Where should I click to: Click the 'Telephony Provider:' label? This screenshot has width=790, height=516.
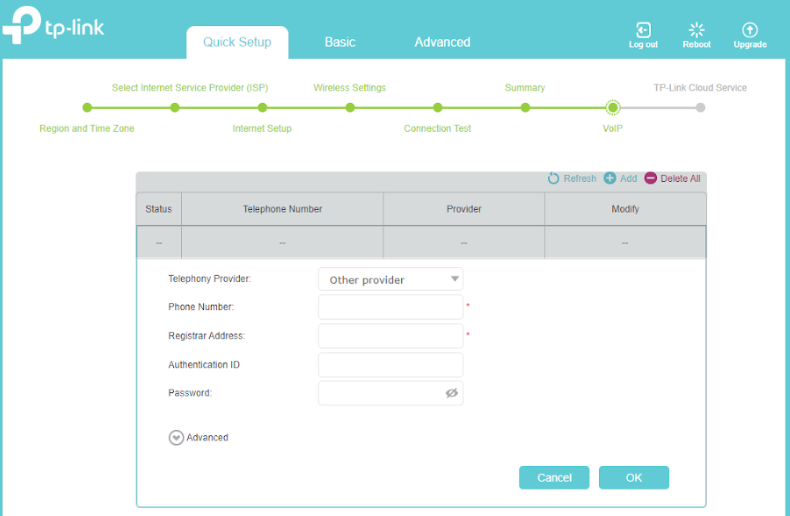(210, 279)
